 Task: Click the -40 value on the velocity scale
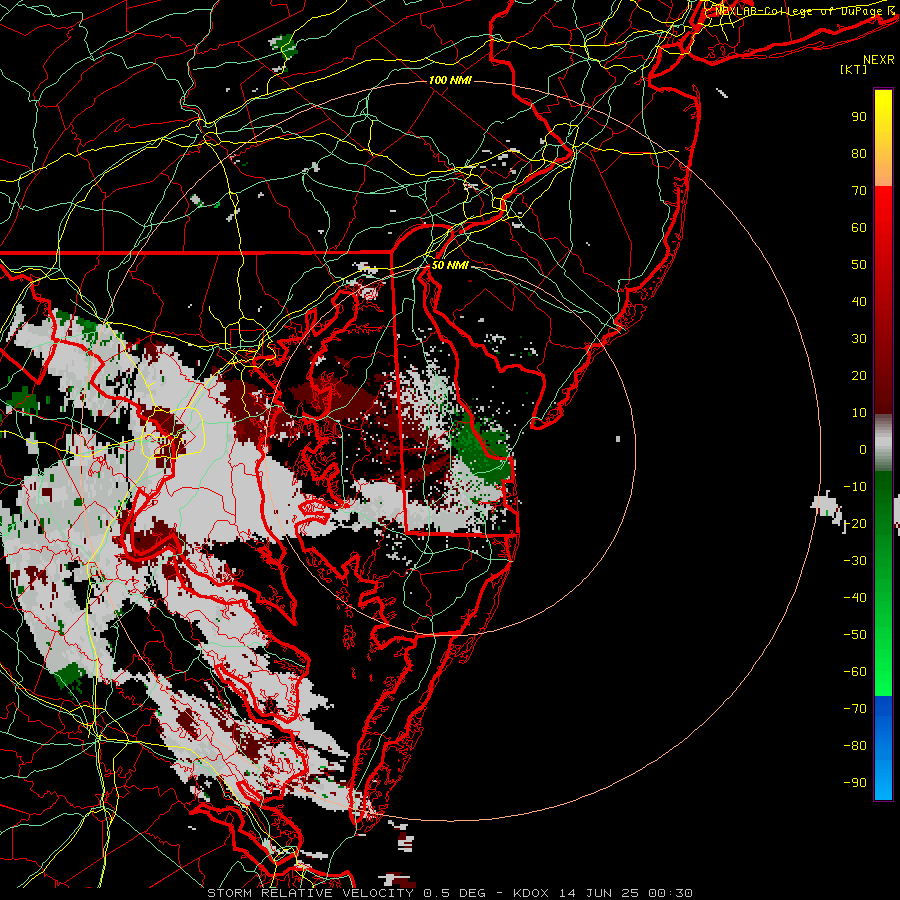coord(855,598)
